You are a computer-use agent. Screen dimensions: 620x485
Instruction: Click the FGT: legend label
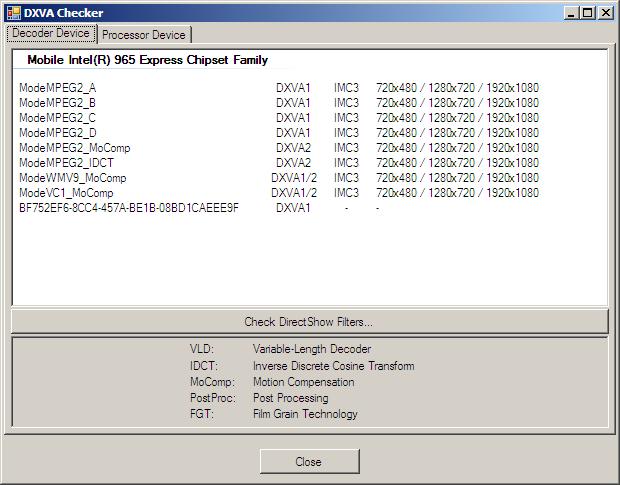(x=202, y=414)
